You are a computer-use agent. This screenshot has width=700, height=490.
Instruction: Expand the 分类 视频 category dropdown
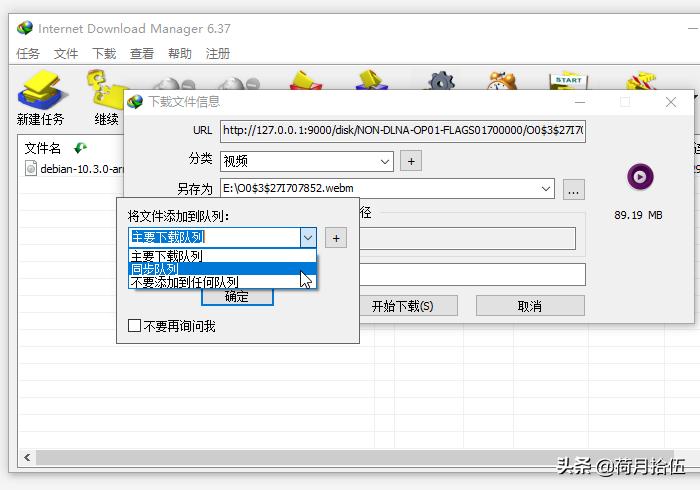pyautogui.click(x=385, y=162)
